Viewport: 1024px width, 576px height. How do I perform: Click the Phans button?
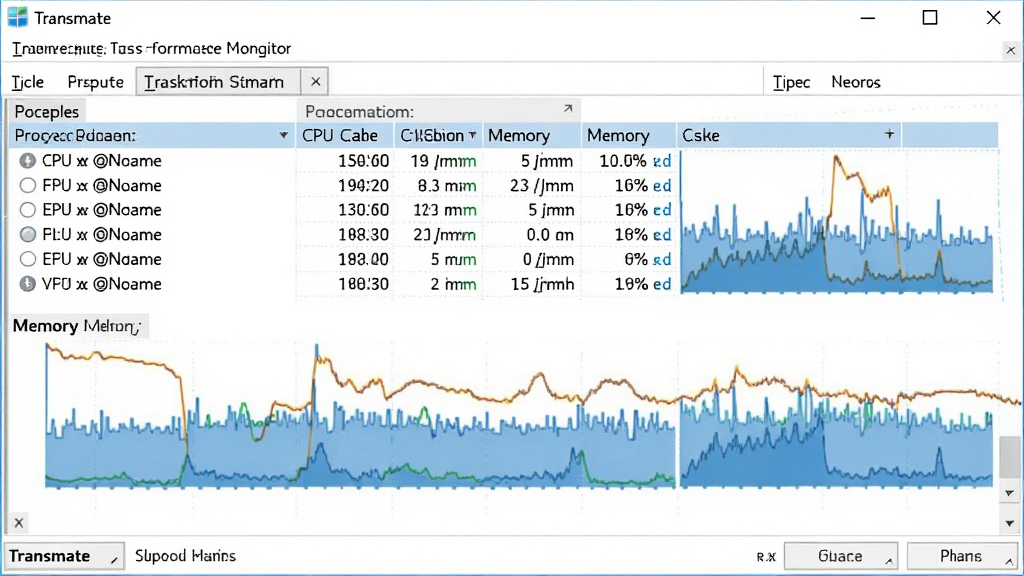coord(961,556)
